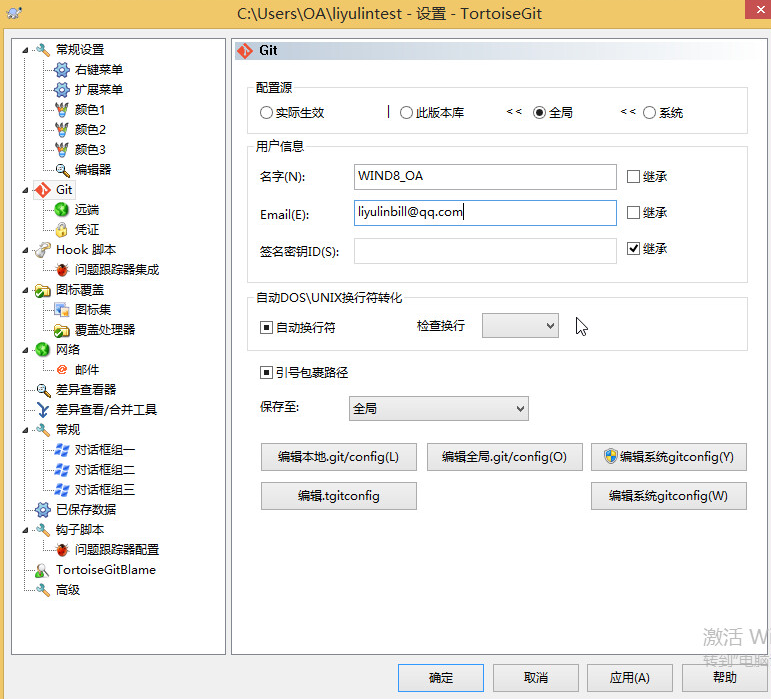This screenshot has width=771, height=699.
Task: Click the padlock icon beside 凭证
Action: click(x=61, y=230)
